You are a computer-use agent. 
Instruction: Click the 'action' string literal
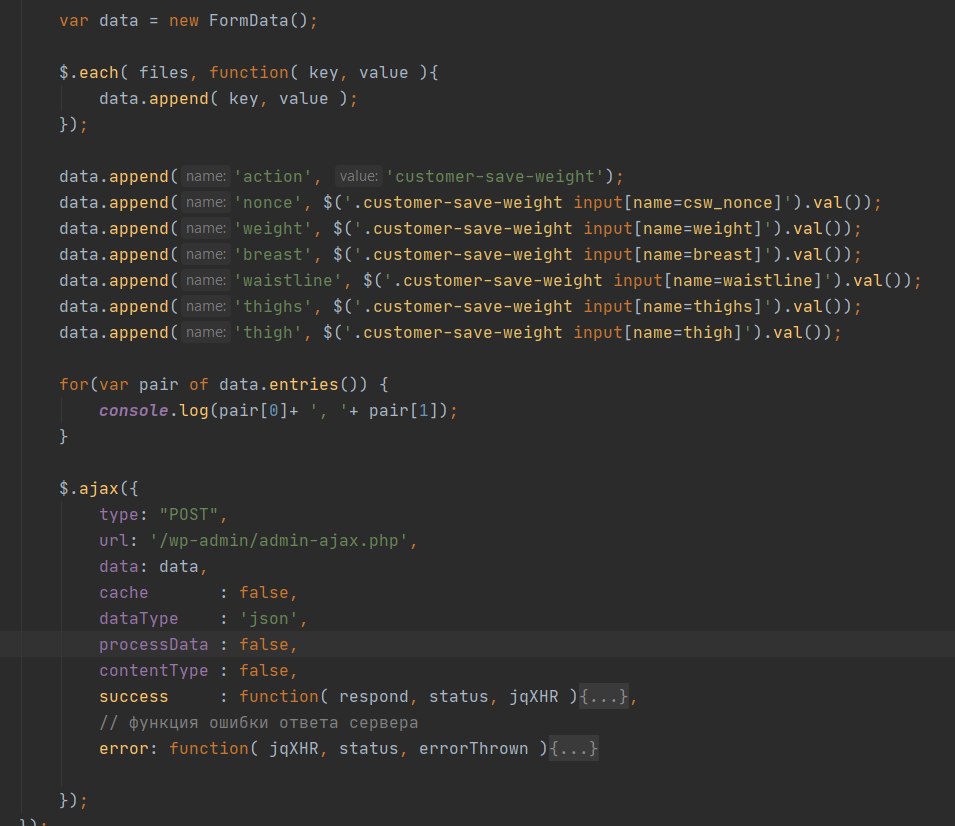(x=273, y=177)
